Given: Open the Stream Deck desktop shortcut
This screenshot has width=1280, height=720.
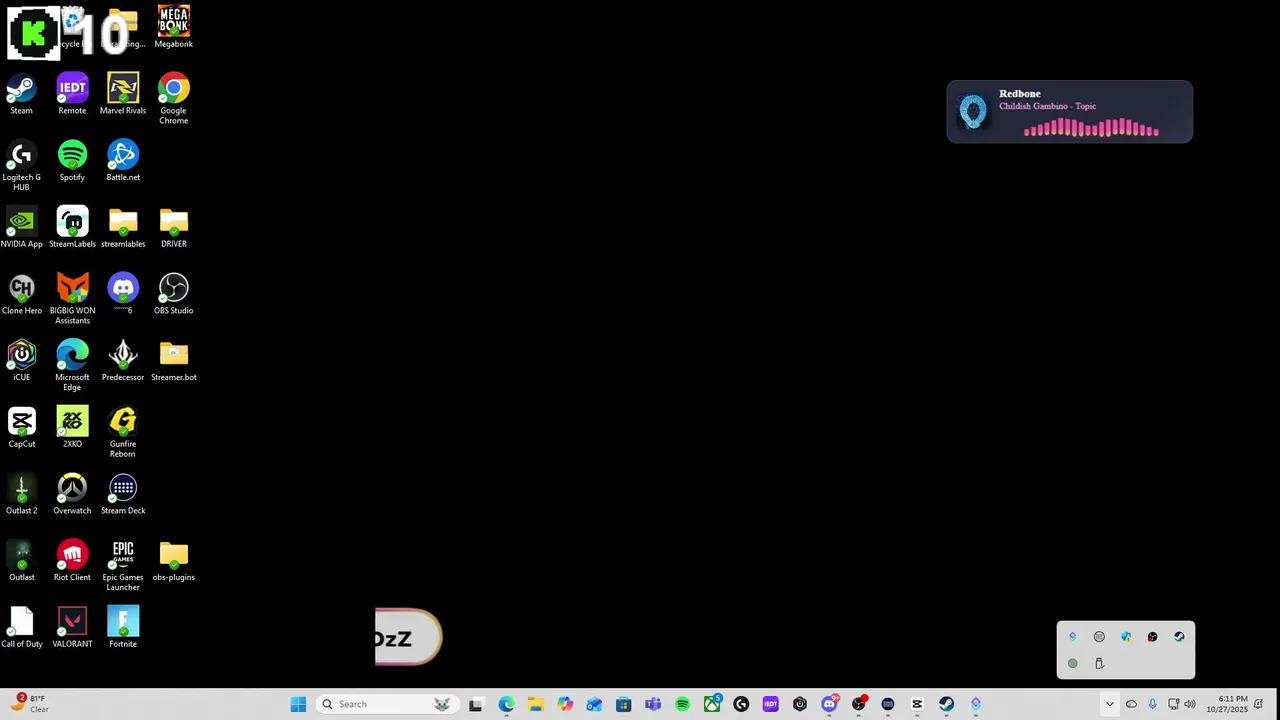Looking at the screenshot, I should tap(123, 493).
